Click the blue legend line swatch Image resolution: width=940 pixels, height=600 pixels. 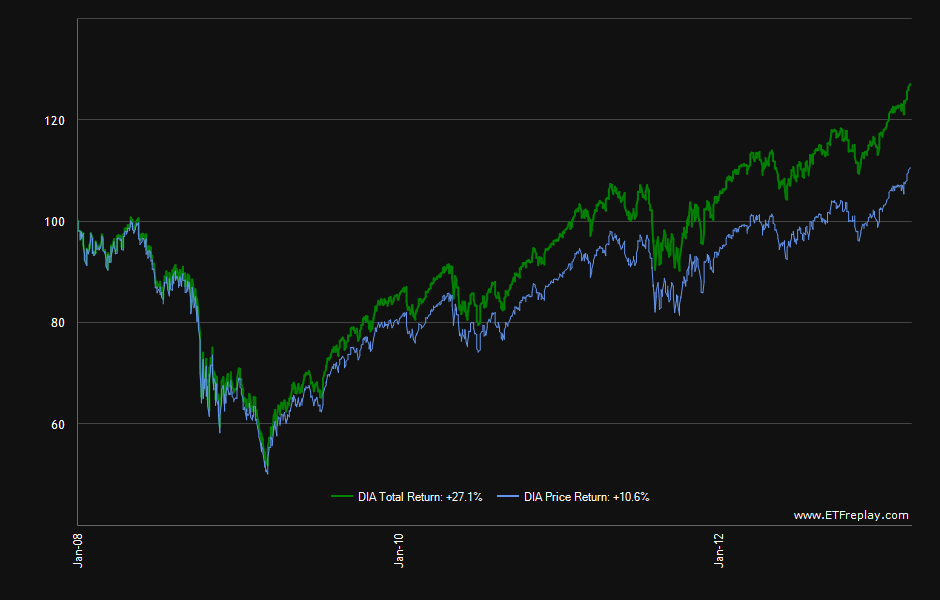point(508,496)
